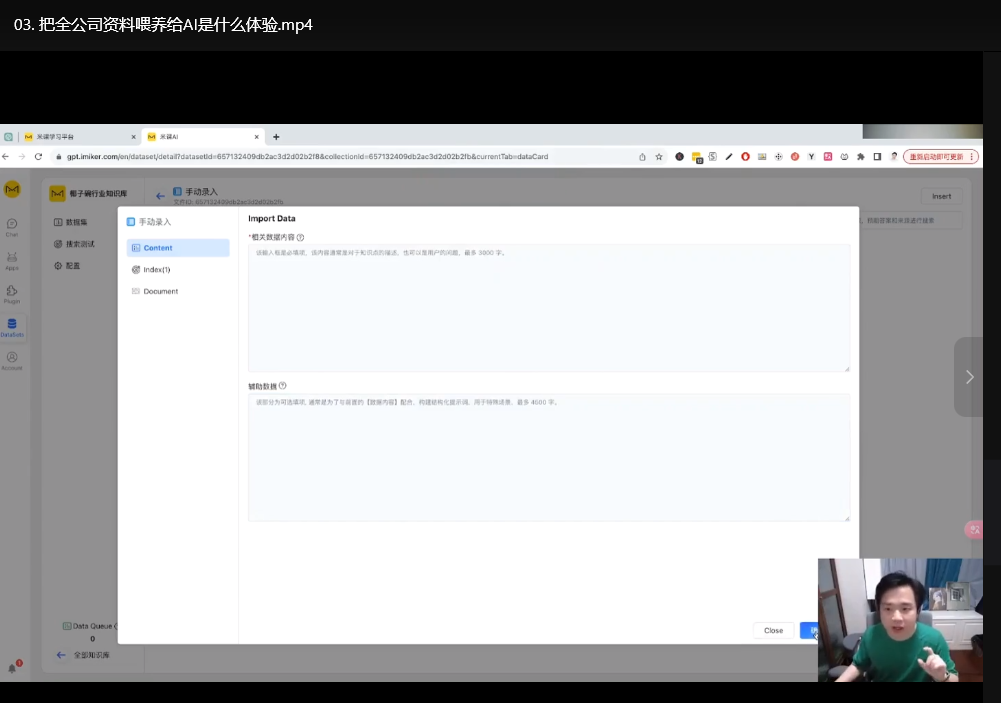Click the red Opera-style extension icon
This screenshot has height=703, width=1001.
(x=745, y=156)
